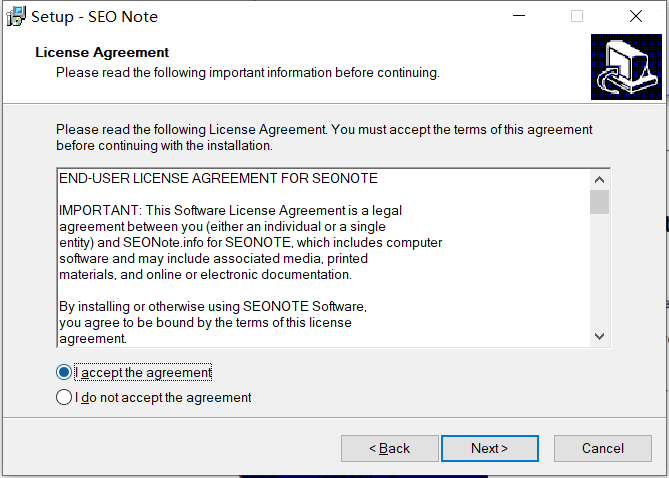Choose the "I do not accept the agreement" option
The image size is (669, 478).
click(64, 397)
